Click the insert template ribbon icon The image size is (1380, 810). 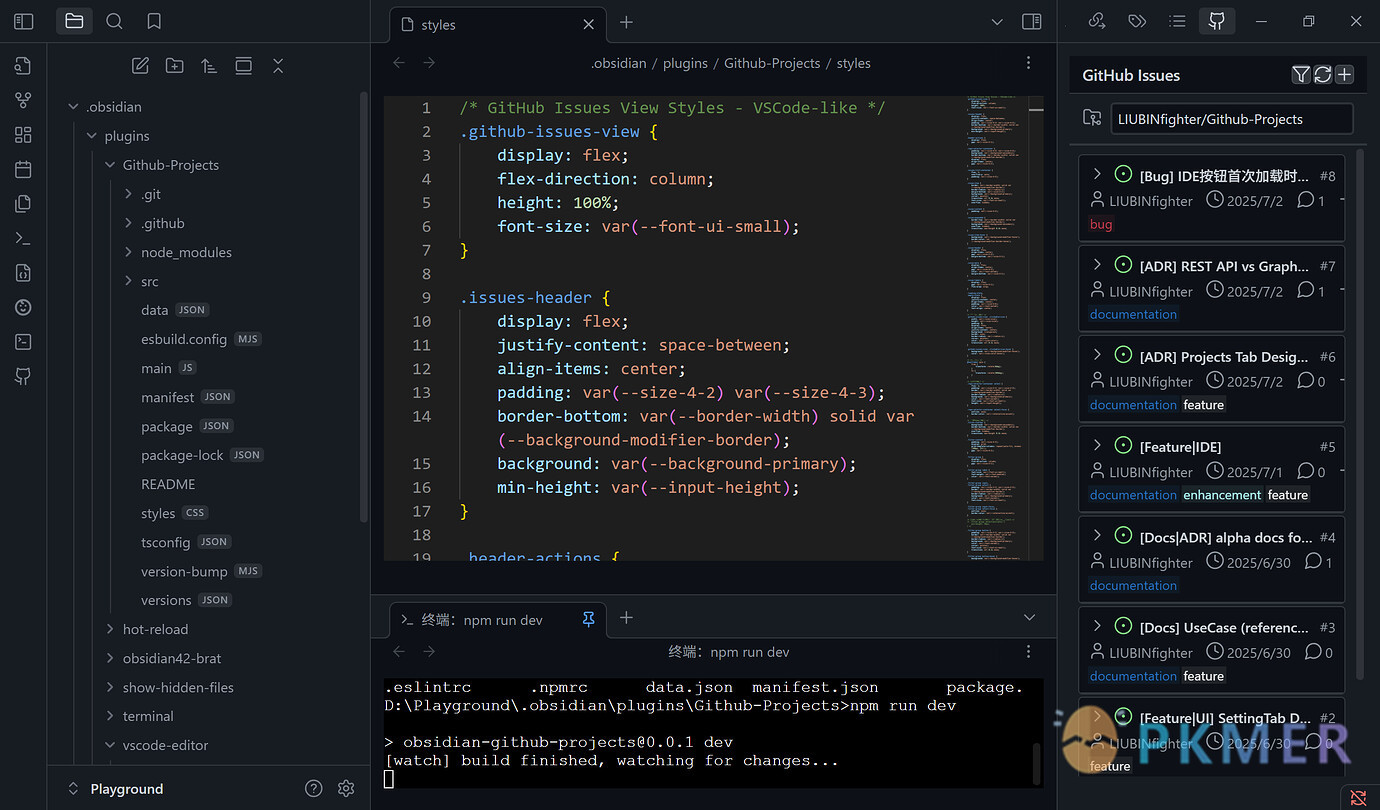23,204
